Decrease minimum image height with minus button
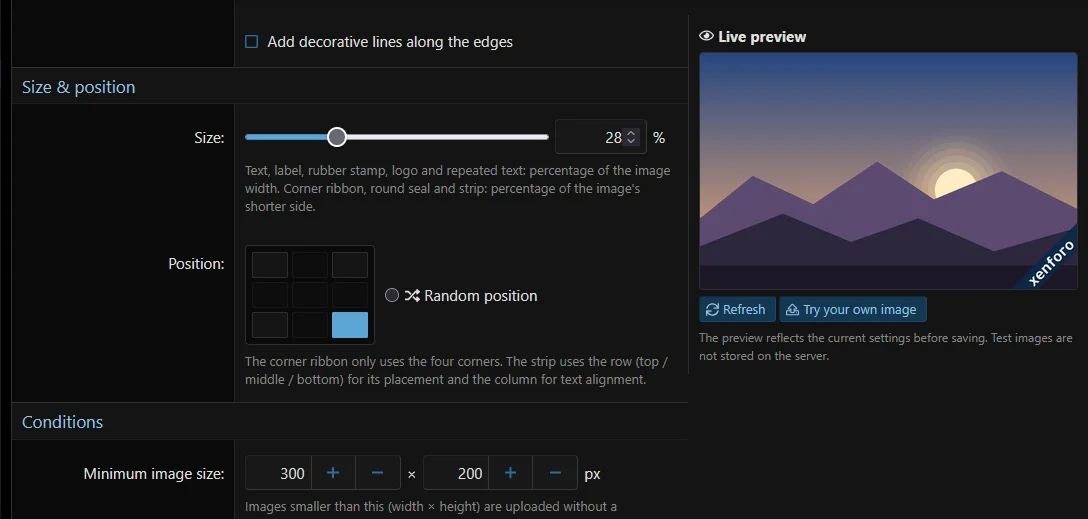 (x=555, y=473)
